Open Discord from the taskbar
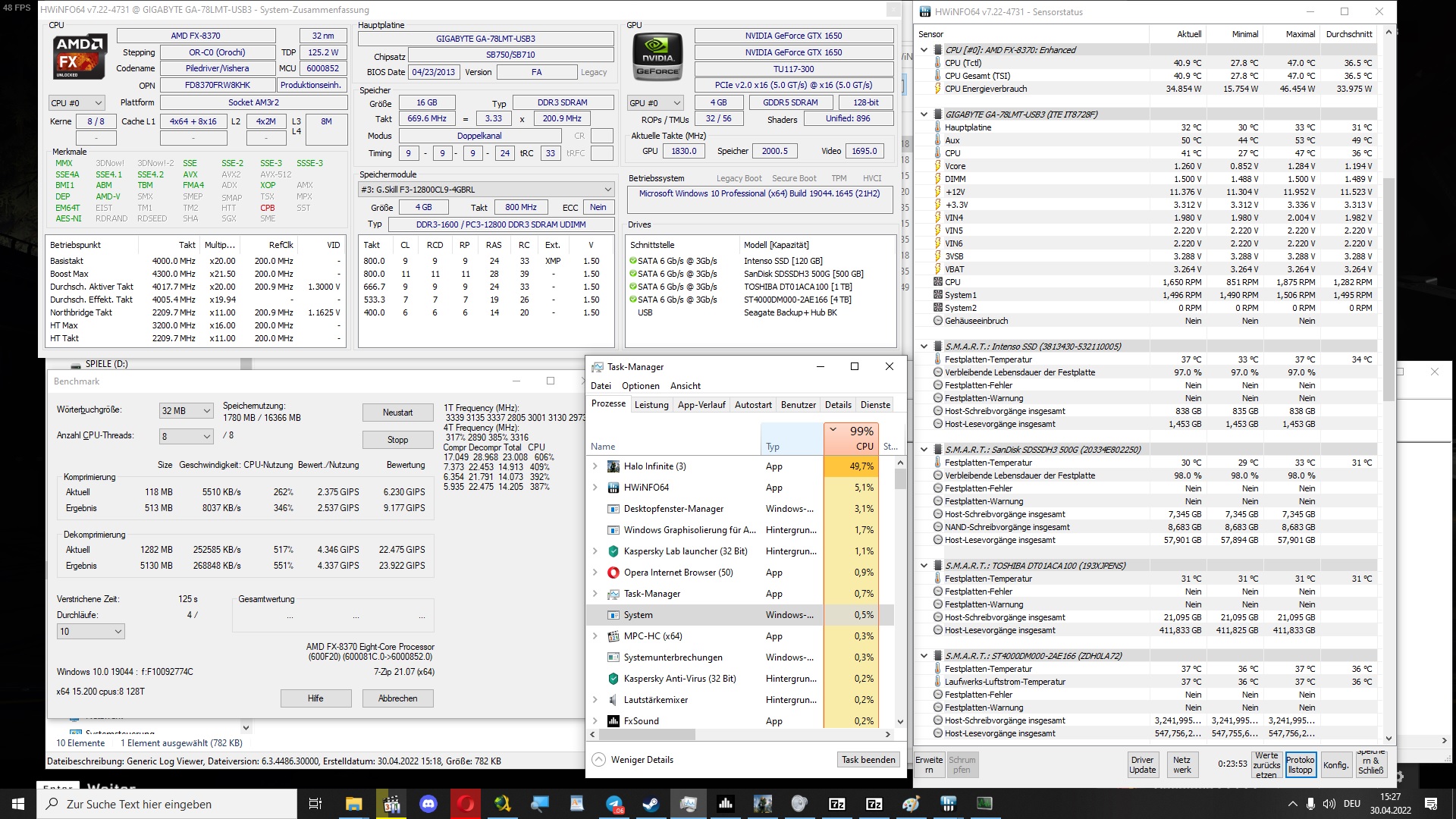The width and height of the screenshot is (1456, 819). (428, 804)
